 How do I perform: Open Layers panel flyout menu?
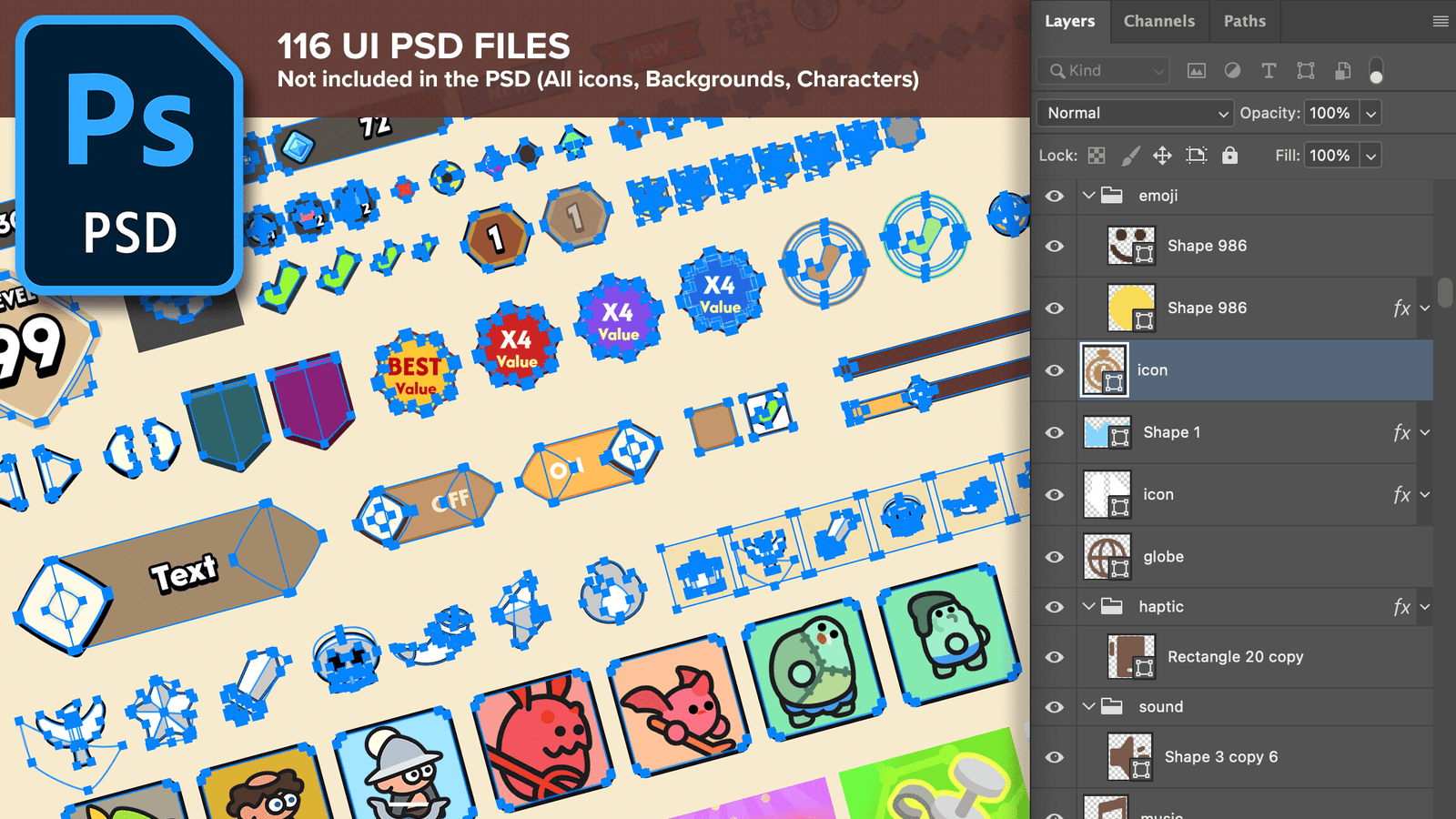coord(1441,21)
